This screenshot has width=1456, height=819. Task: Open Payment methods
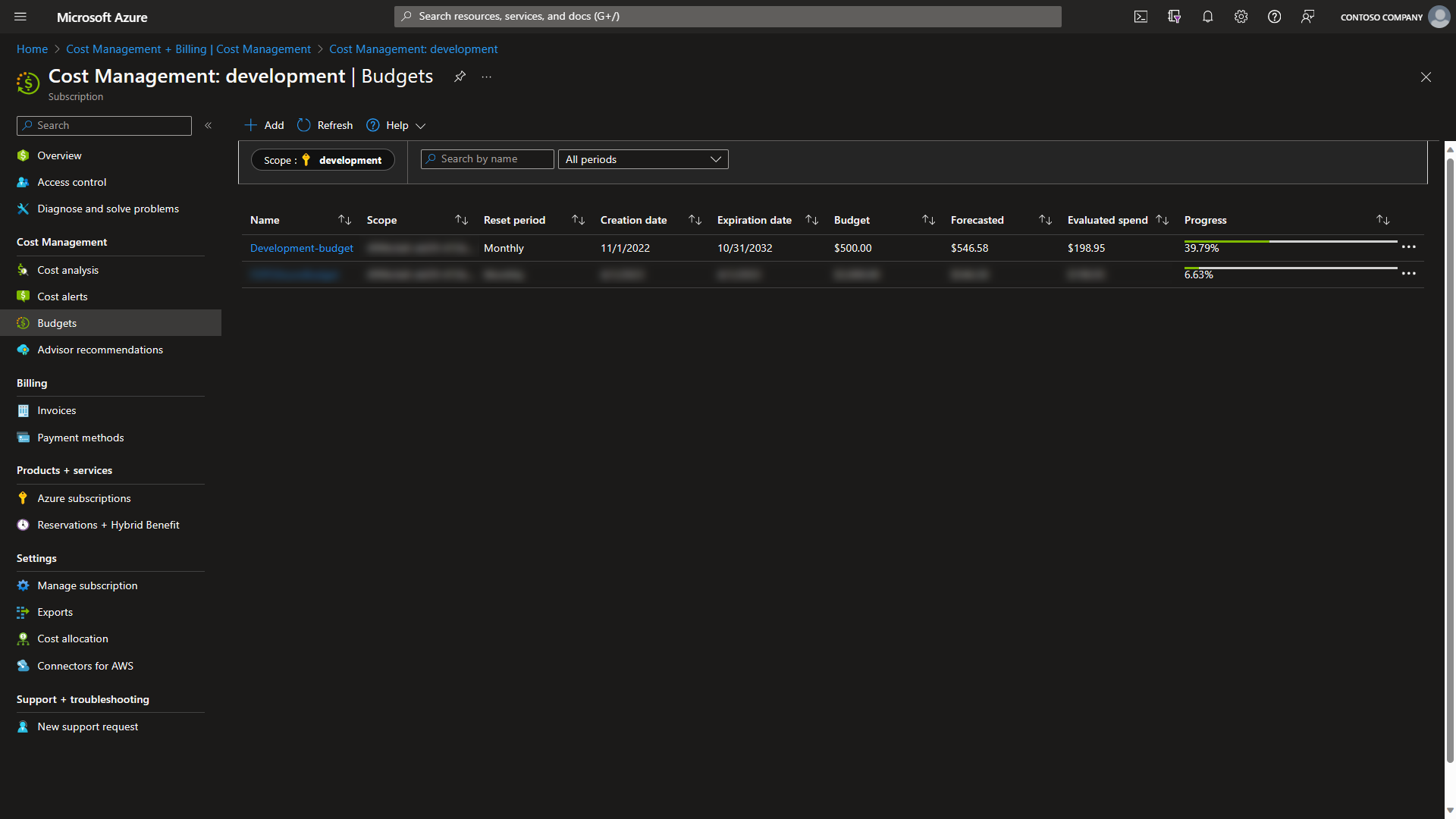(x=80, y=438)
